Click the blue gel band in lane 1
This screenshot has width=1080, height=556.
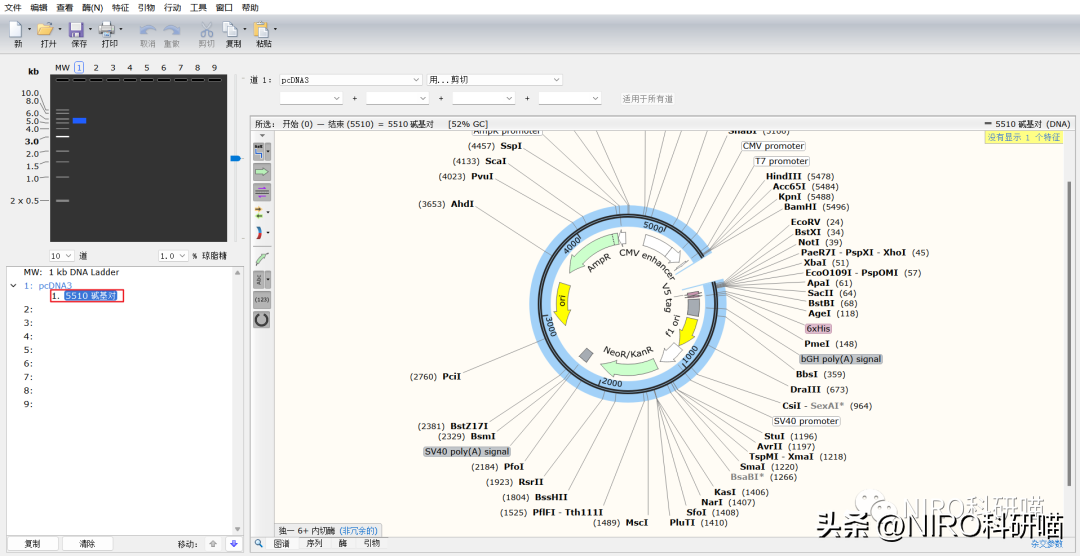pos(79,120)
